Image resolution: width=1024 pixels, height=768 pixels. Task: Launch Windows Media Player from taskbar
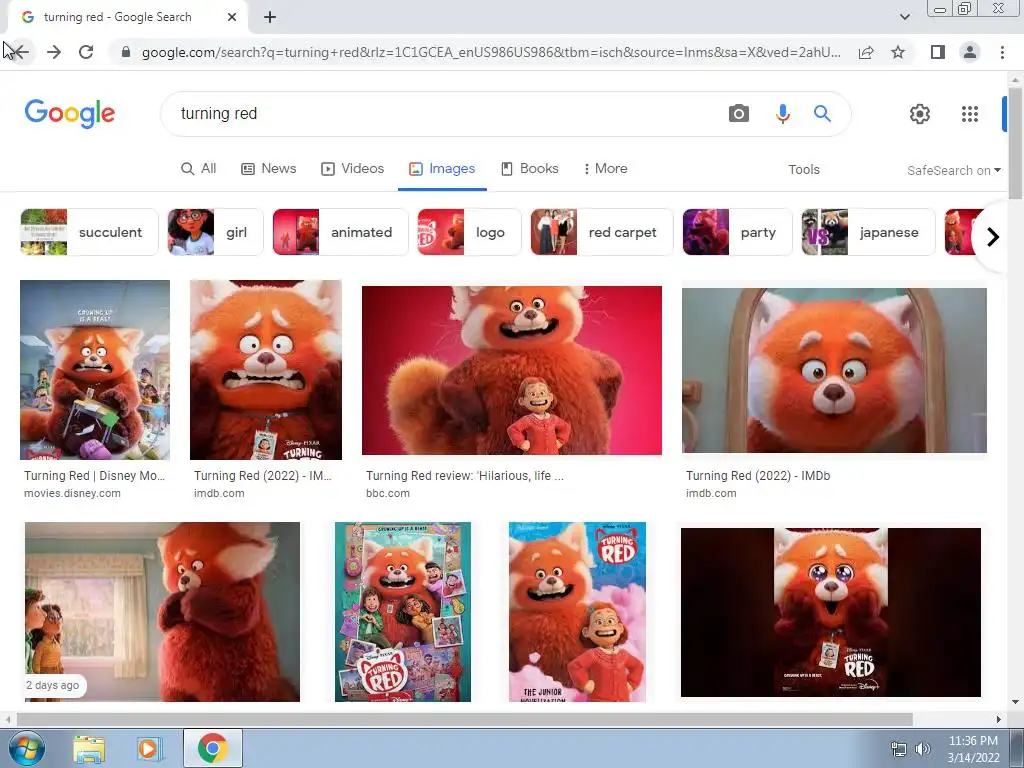click(148, 749)
